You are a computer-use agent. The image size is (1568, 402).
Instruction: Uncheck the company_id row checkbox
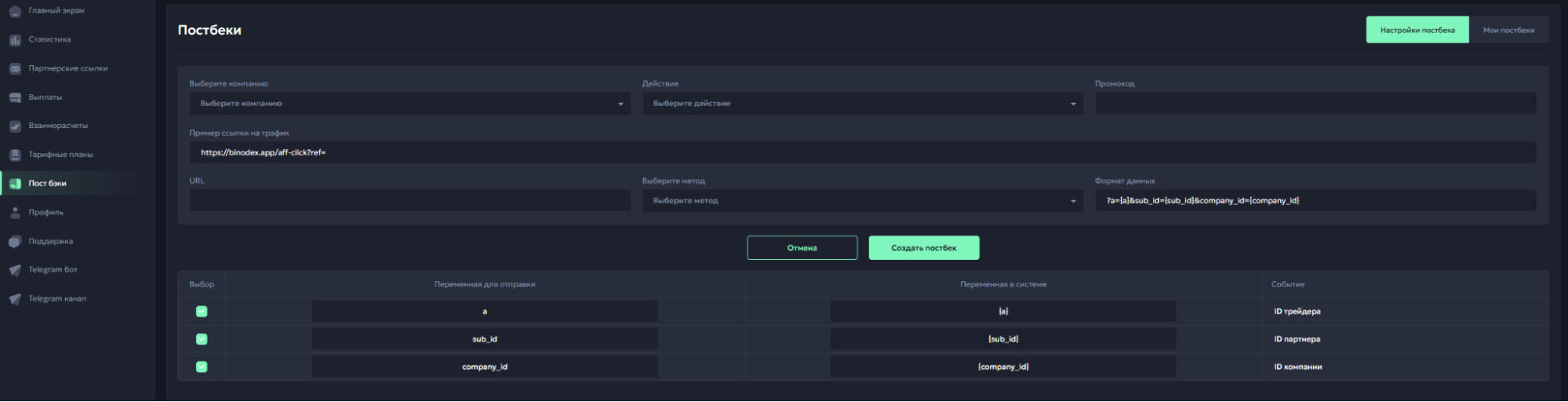point(202,367)
